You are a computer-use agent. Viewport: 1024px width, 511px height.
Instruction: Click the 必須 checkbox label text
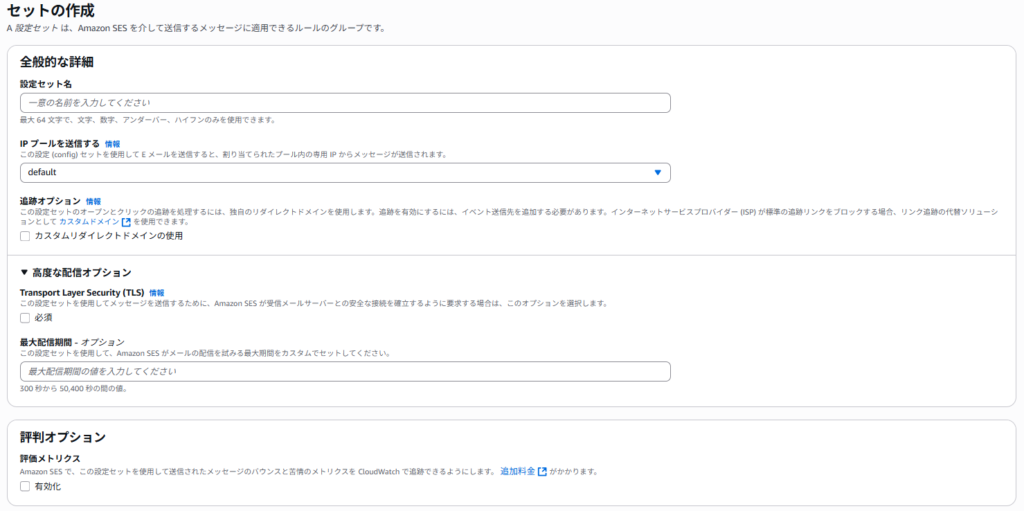[x=43, y=318]
